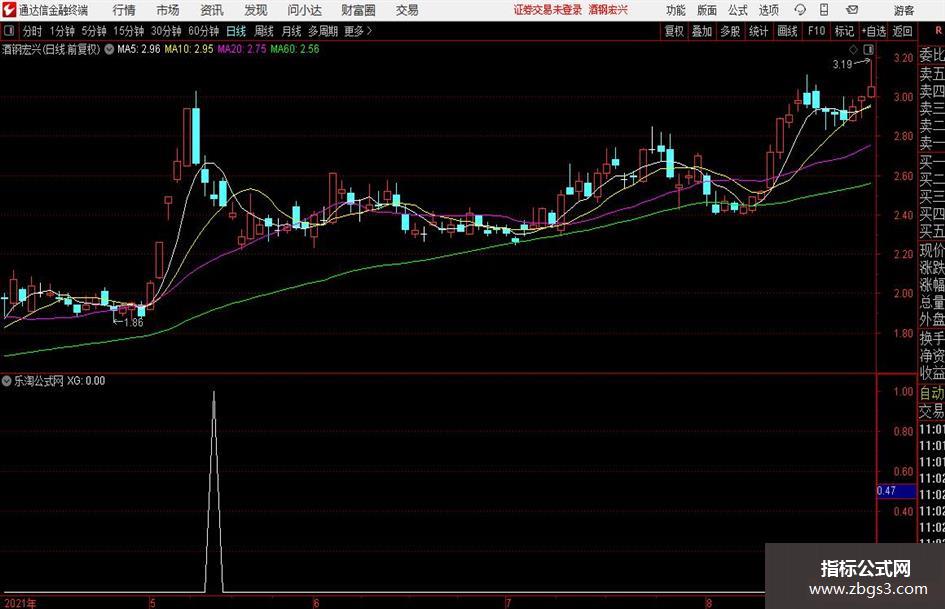Switch to 5分钟 period
The width and height of the screenshot is (945, 609).
93,31
